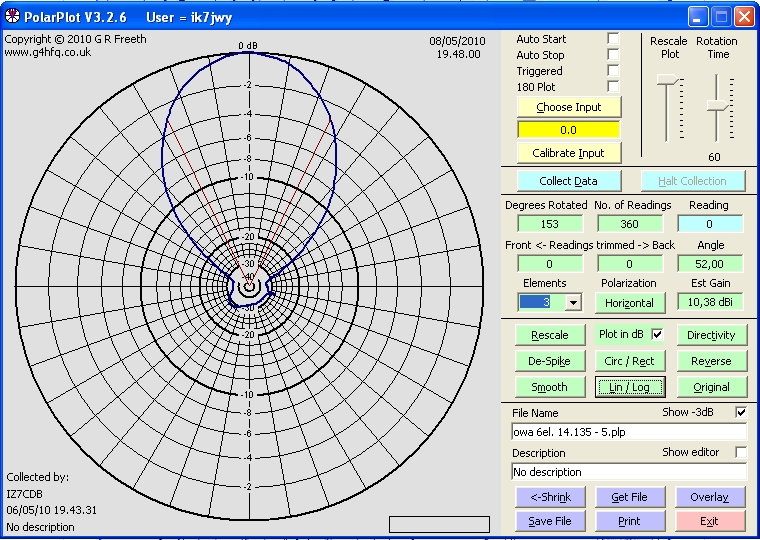Open the Elements dropdown arrow
This screenshot has height=540, width=760.
tap(573, 302)
